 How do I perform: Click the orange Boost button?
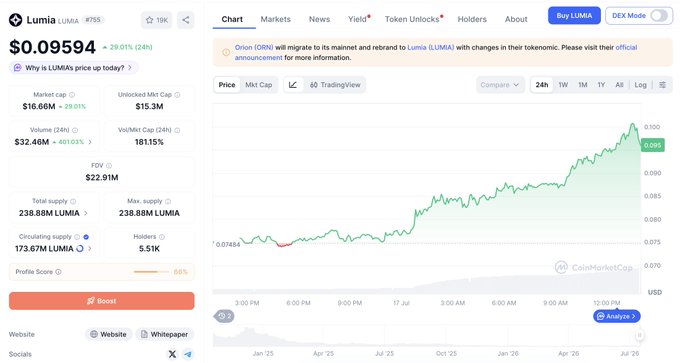(x=101, y=301)
